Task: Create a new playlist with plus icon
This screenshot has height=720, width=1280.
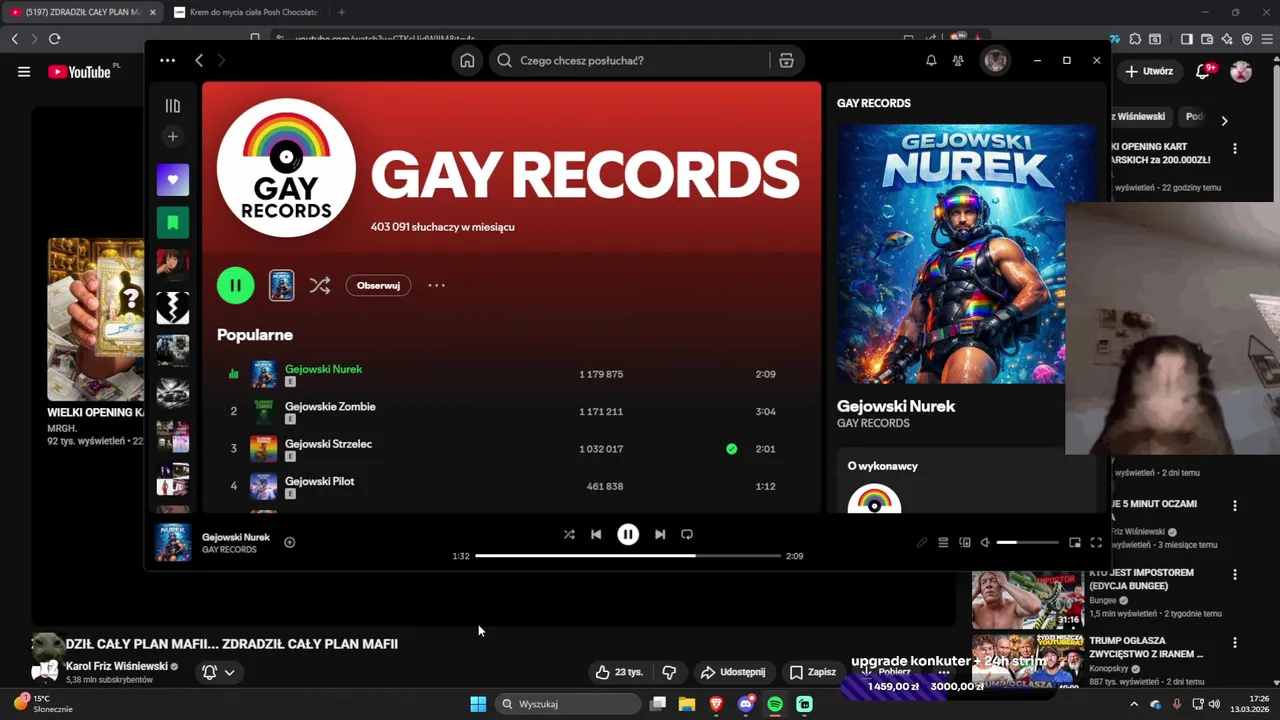Action: 173,136
